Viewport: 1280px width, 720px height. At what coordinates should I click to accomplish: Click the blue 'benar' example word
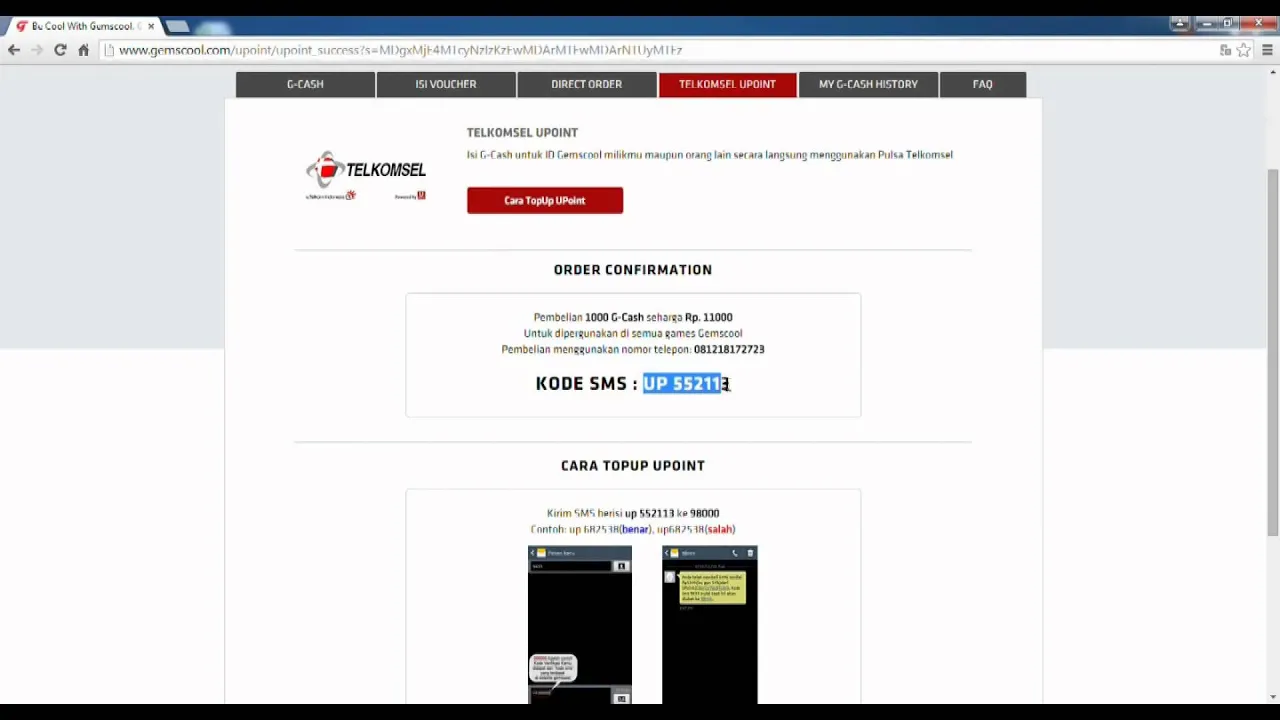[x=635, y=529]
